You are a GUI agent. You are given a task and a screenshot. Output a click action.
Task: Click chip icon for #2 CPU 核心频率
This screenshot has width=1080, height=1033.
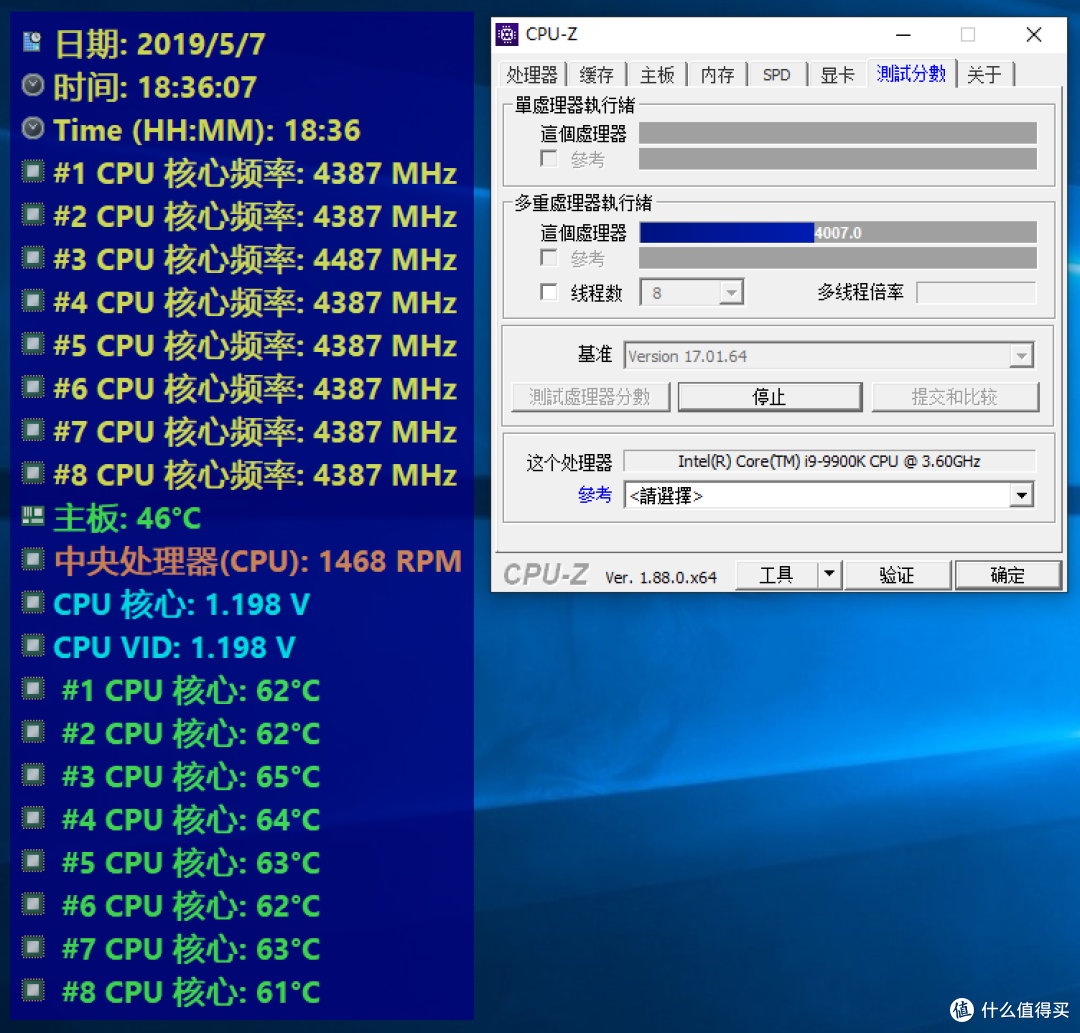click(32, 215)
